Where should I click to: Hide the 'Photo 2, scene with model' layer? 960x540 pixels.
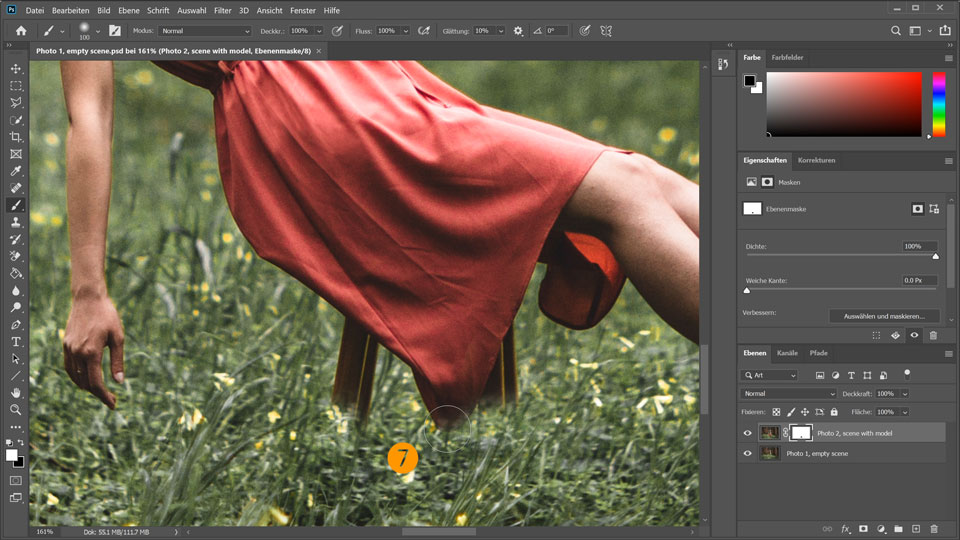[747, 433]
